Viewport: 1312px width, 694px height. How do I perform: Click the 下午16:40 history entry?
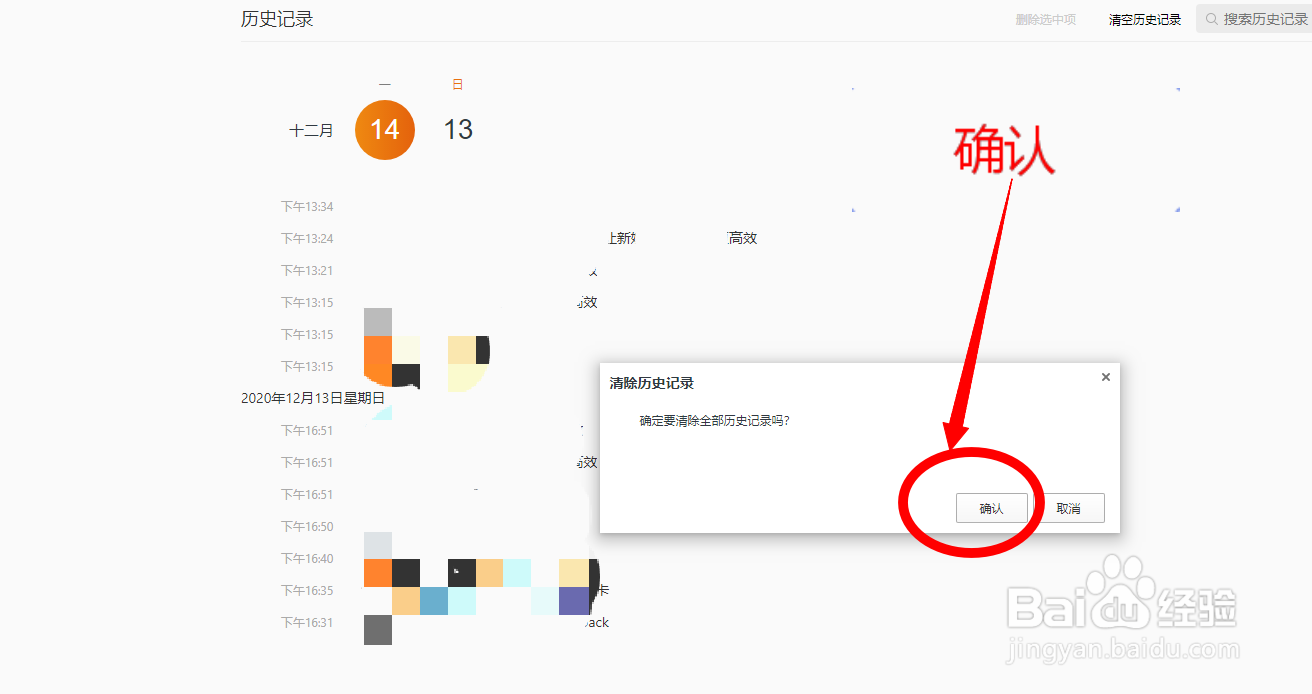pyautogui.click(x=307, y=559)
